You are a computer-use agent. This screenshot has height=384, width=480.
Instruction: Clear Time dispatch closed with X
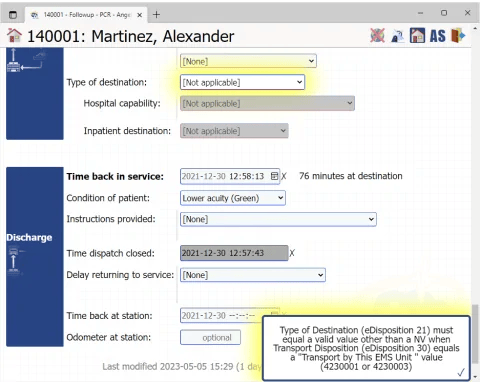292,253
